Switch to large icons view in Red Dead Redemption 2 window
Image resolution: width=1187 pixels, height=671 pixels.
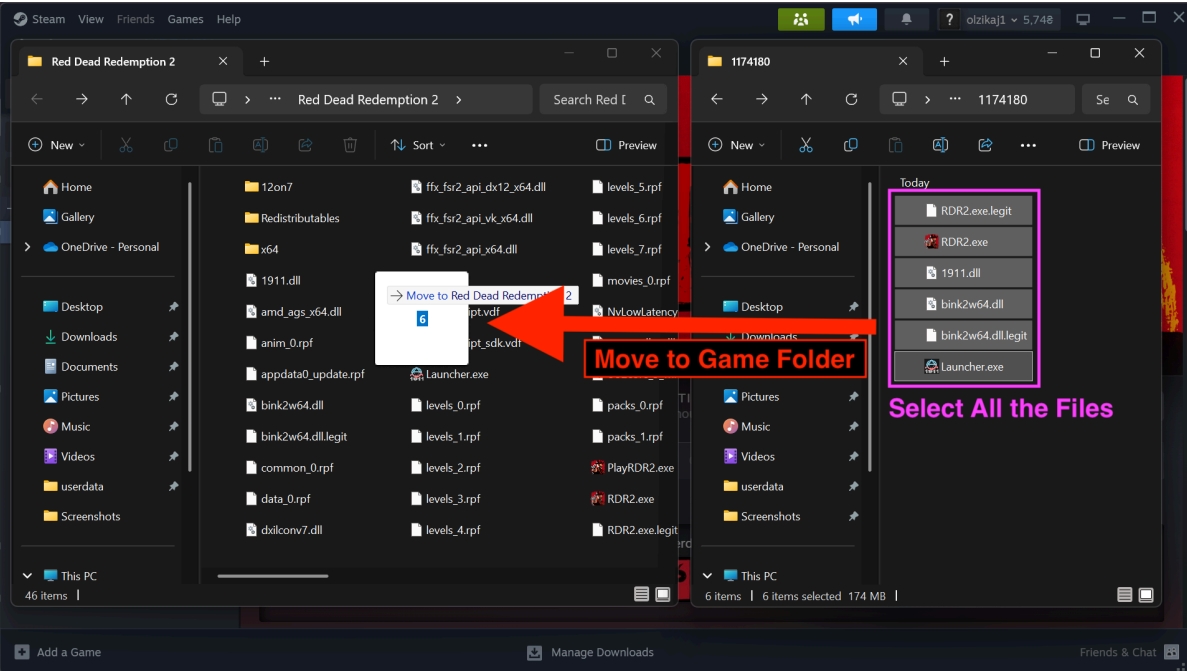[663, 595]
